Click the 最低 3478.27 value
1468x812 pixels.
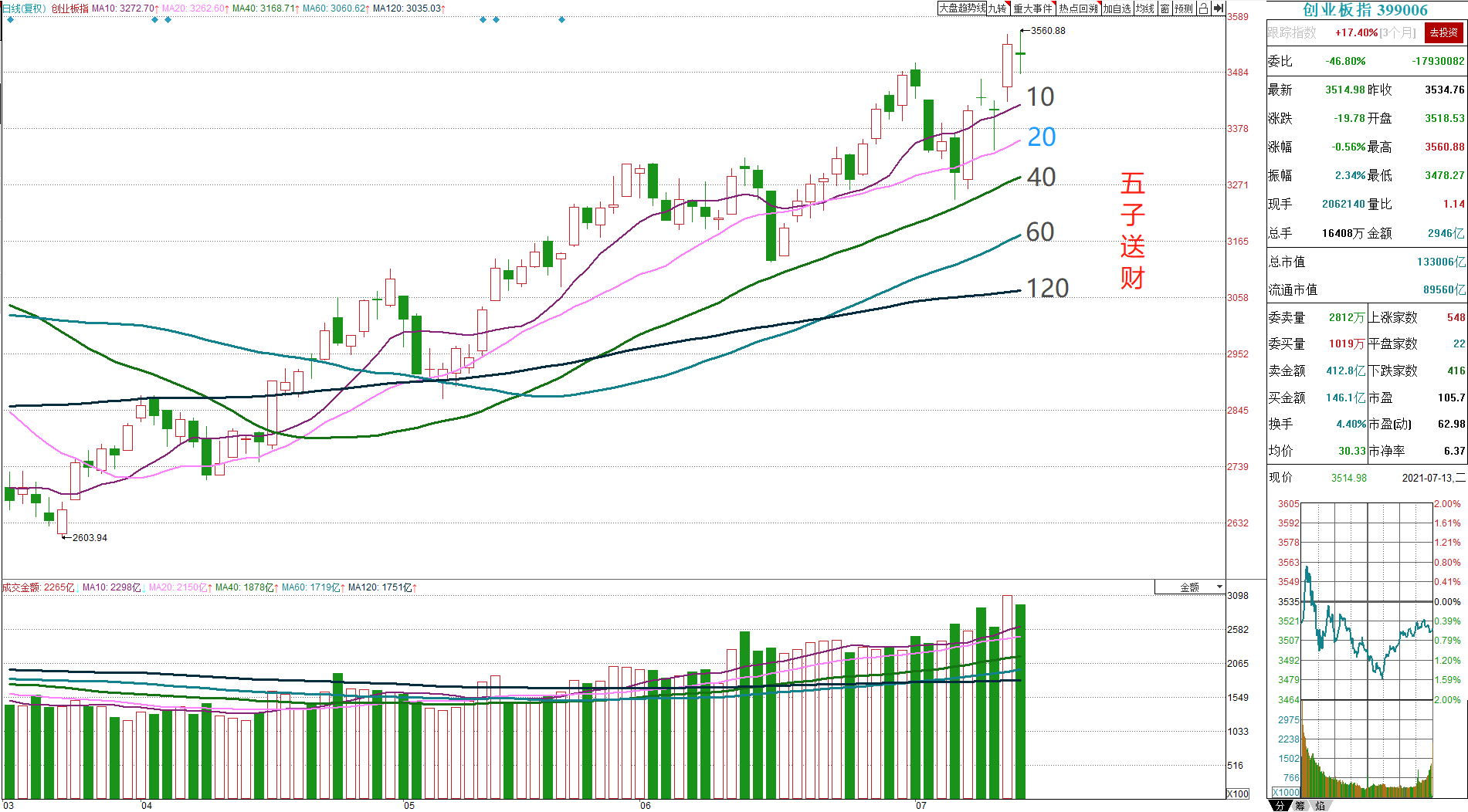[x=1445, y=175]
